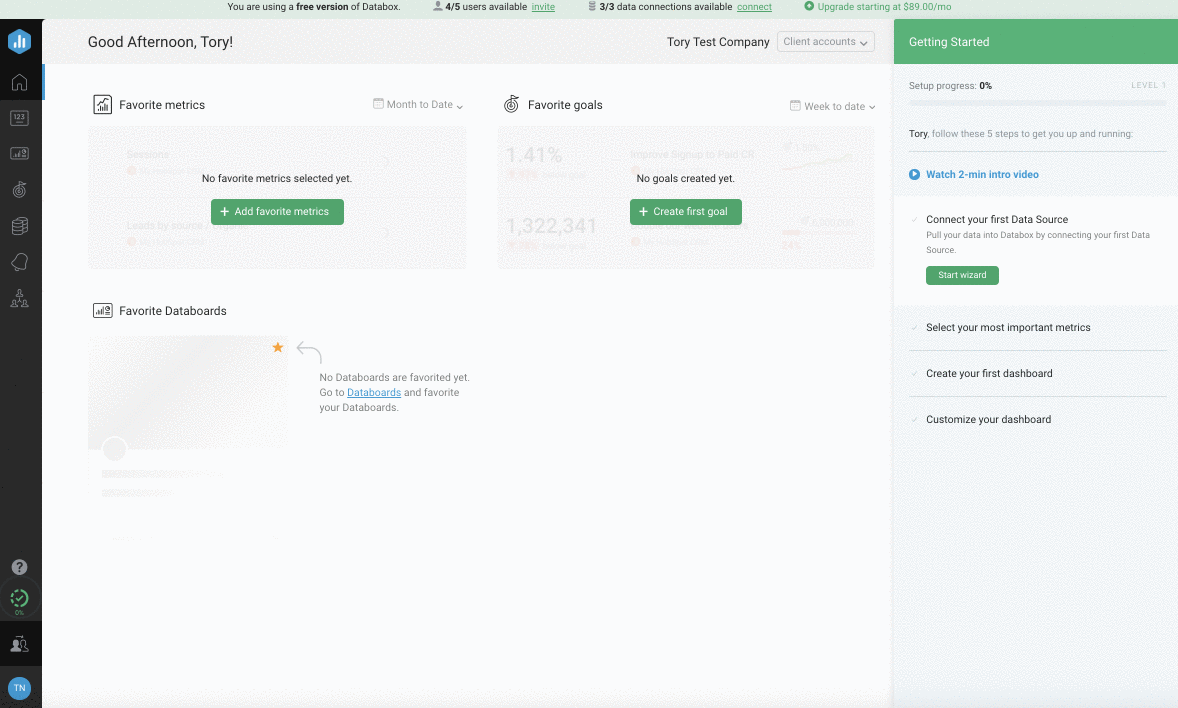Expand Select your most important metrics step
Viewport: 1178px width, 708px height.
(x=1008, y=328)
